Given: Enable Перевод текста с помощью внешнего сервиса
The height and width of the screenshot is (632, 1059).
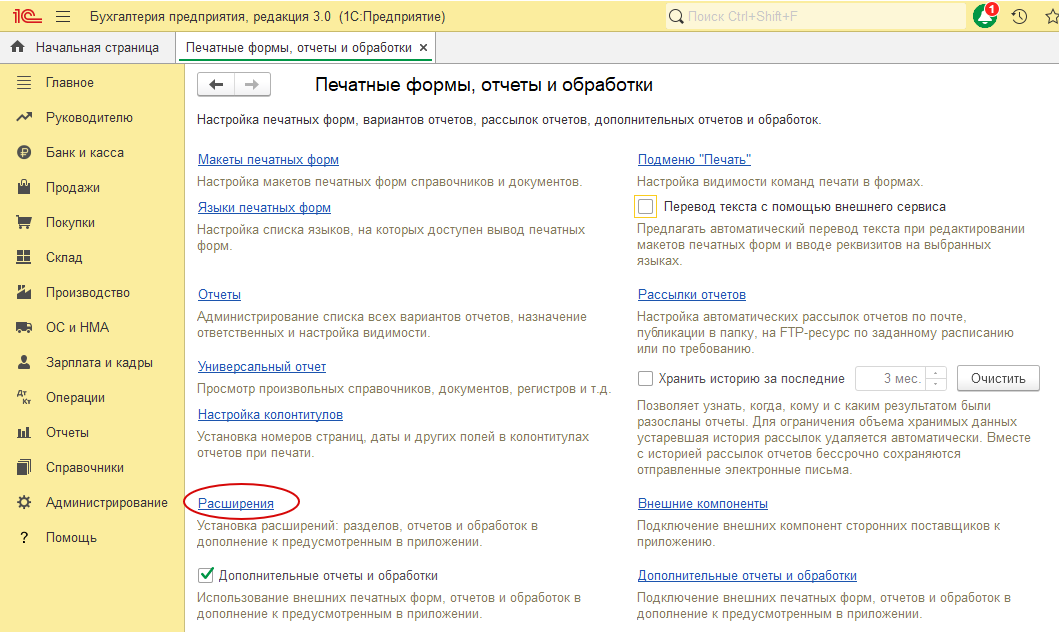Looking at the screenshot, I should click(645, 206).
